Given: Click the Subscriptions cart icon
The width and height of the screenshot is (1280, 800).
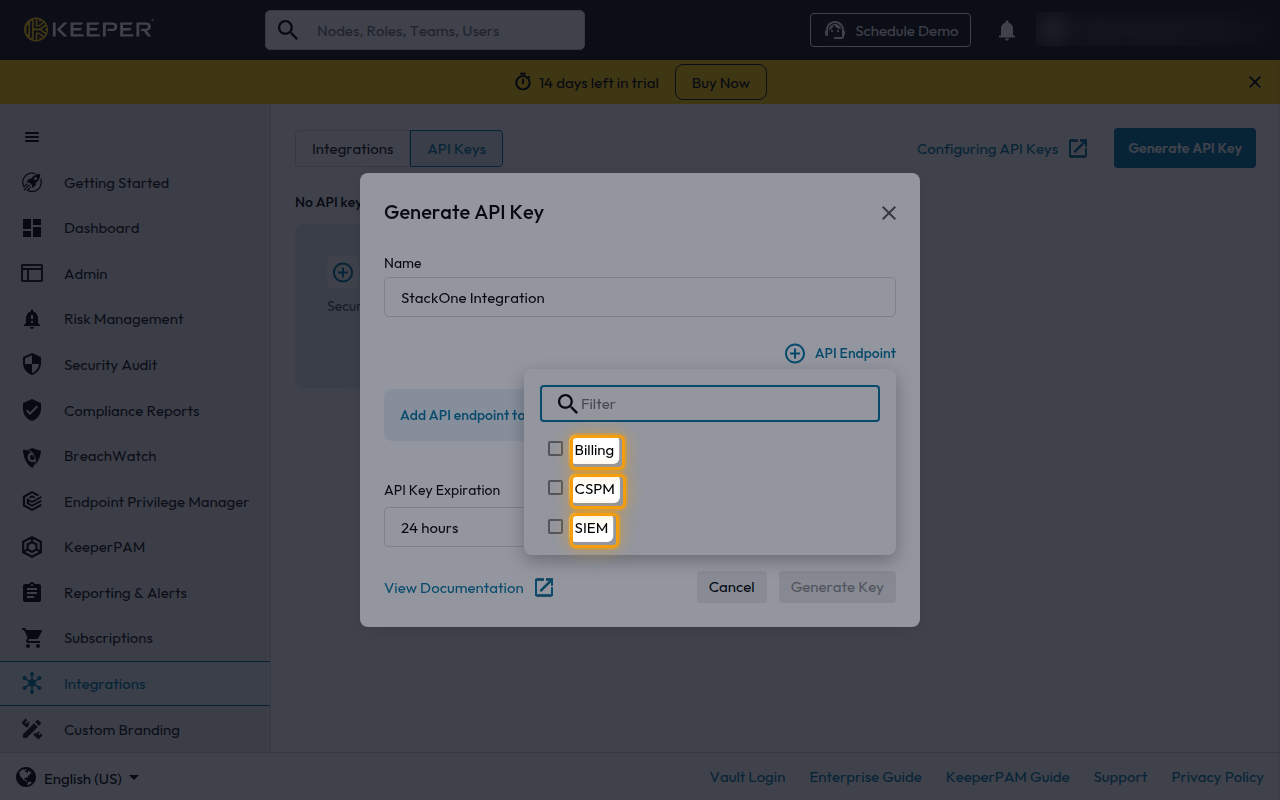Looking at the screenshot, I should (x=32, y=638).
